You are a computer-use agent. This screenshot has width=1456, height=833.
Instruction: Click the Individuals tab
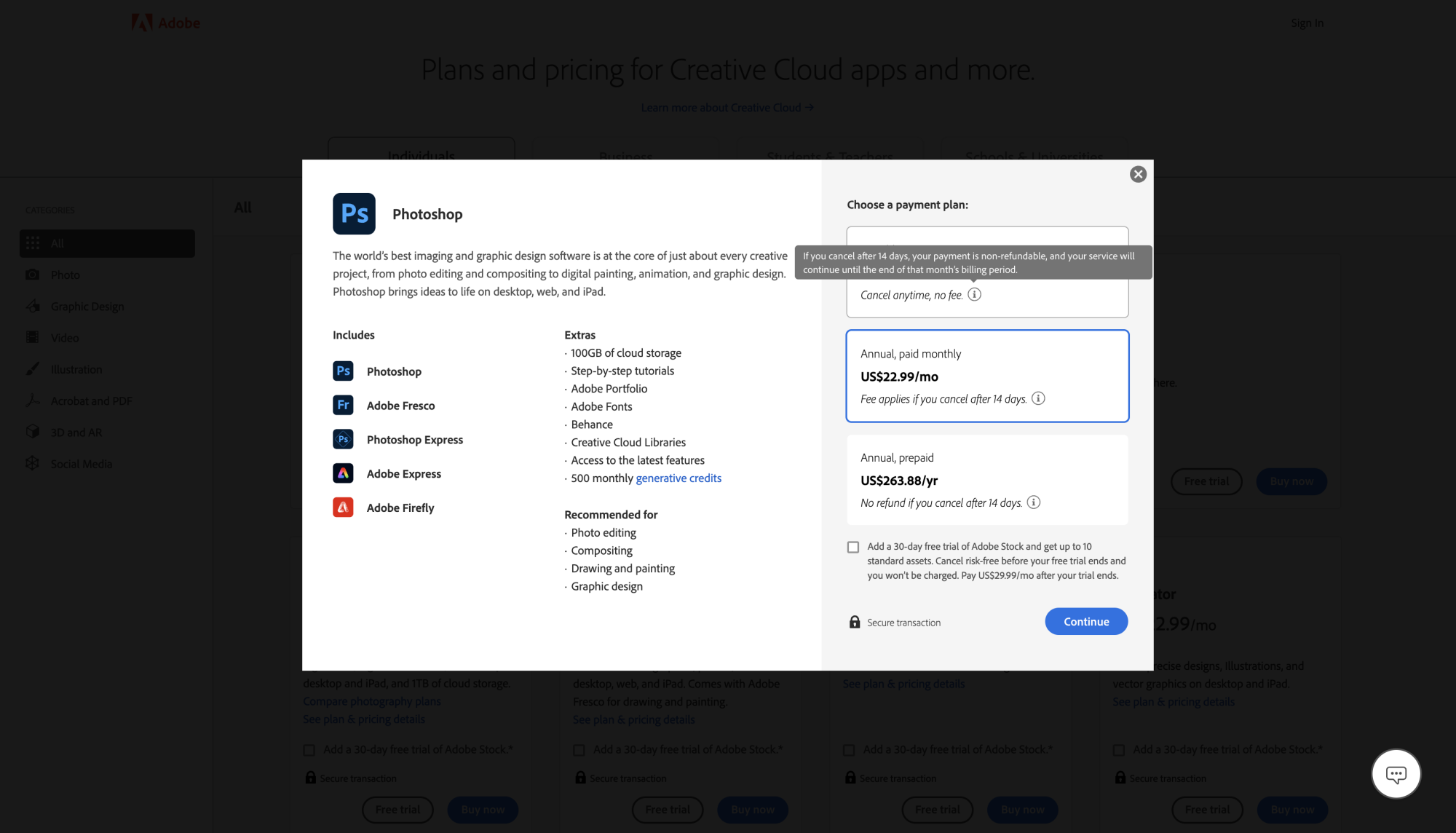coord(421,155)
